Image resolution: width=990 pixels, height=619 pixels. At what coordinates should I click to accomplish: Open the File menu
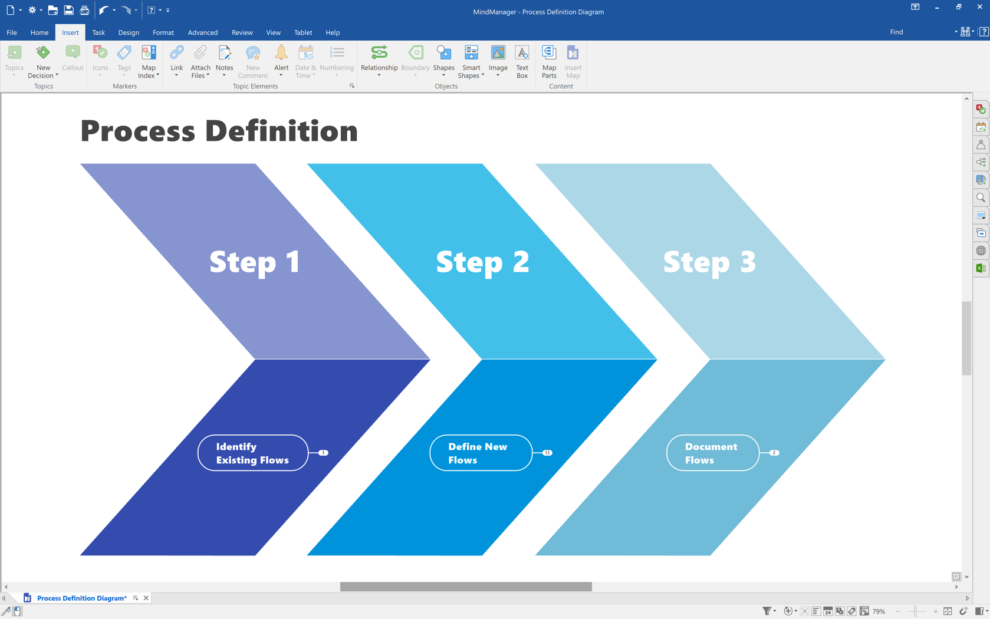point(12,32)
